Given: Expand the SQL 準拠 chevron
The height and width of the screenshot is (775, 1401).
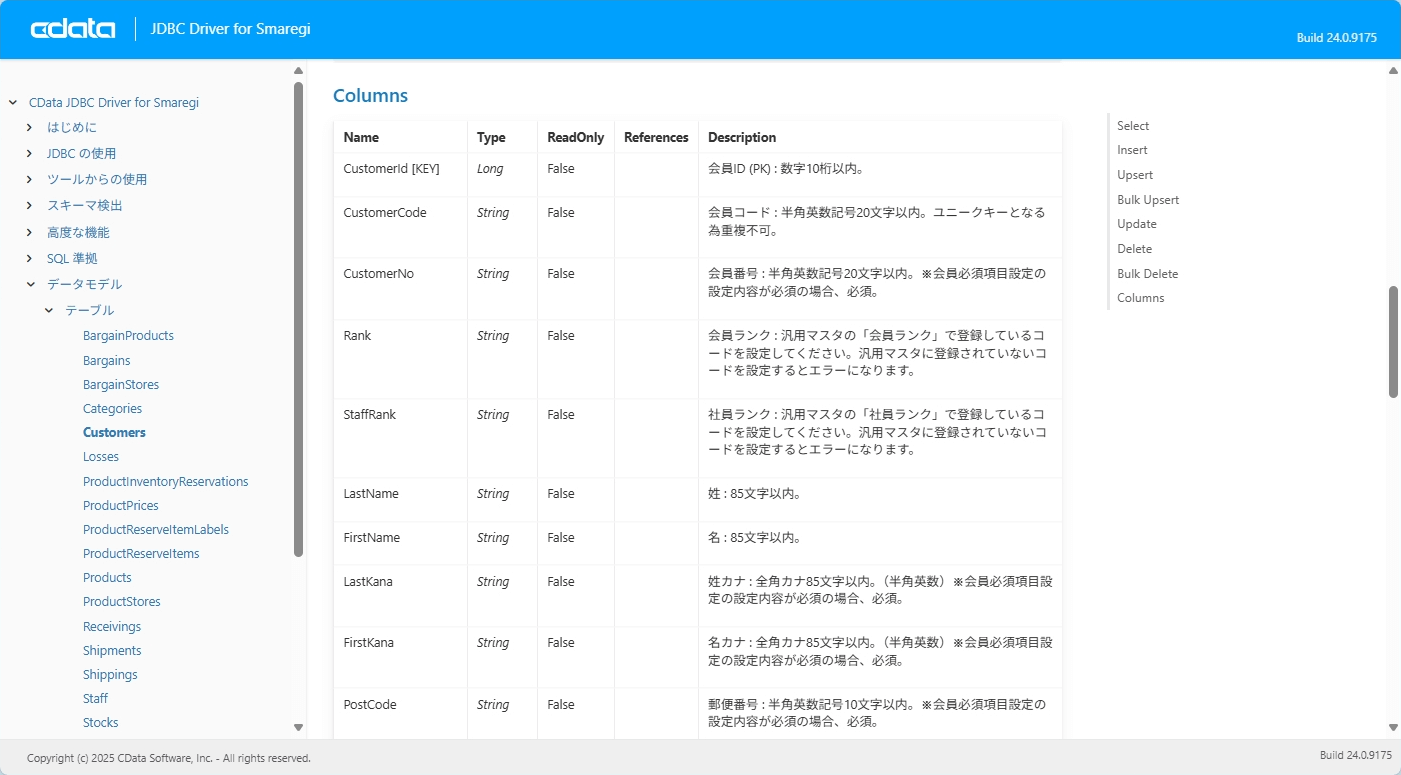Looking at the screenshot, I should click(30, 258).
